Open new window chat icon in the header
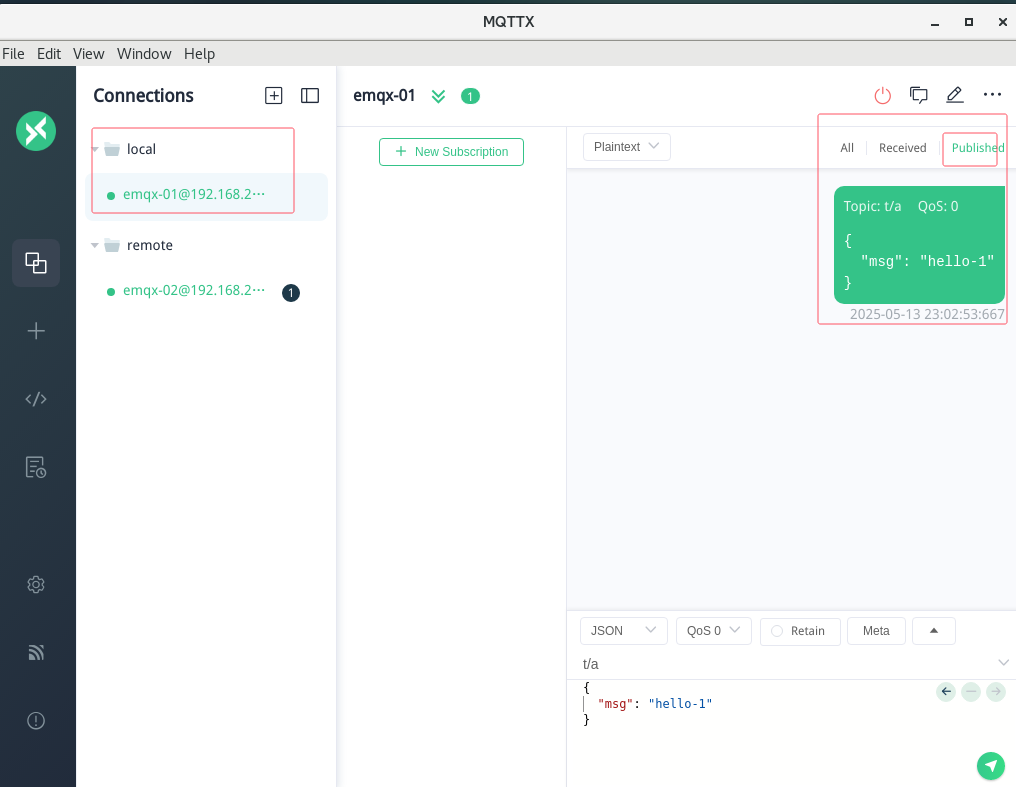This screenshot has width=1016, height=787. (x=918, y=95)
